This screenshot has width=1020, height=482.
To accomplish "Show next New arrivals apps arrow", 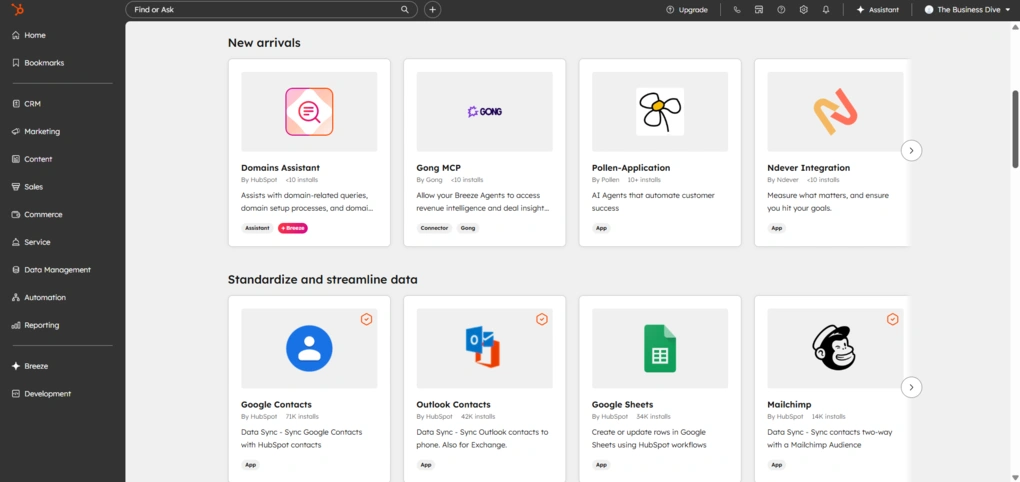I will point(911,150).
